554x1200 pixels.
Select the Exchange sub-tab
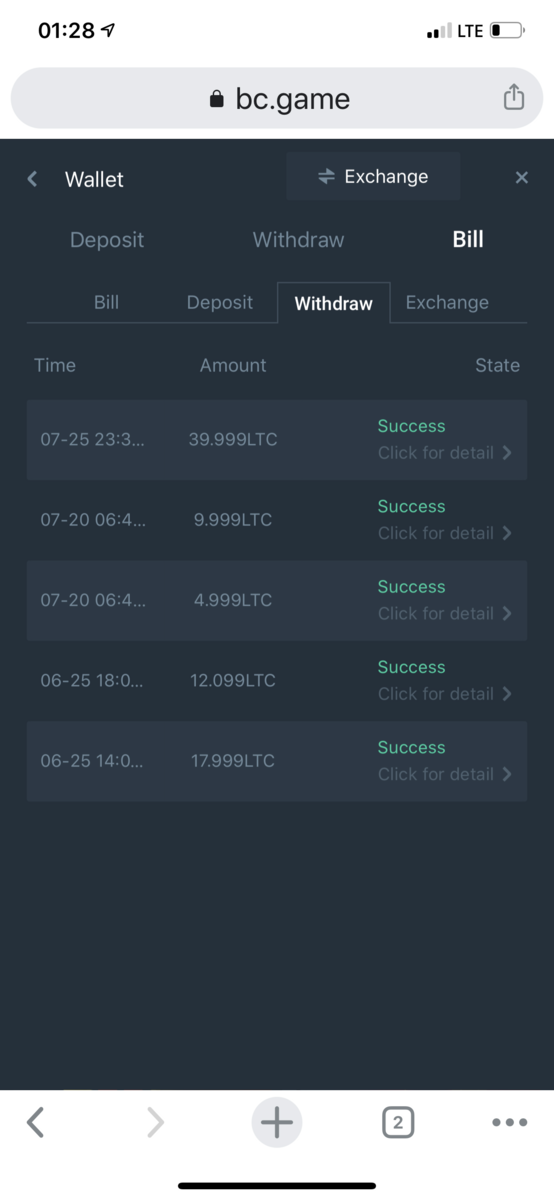(447, 302)
